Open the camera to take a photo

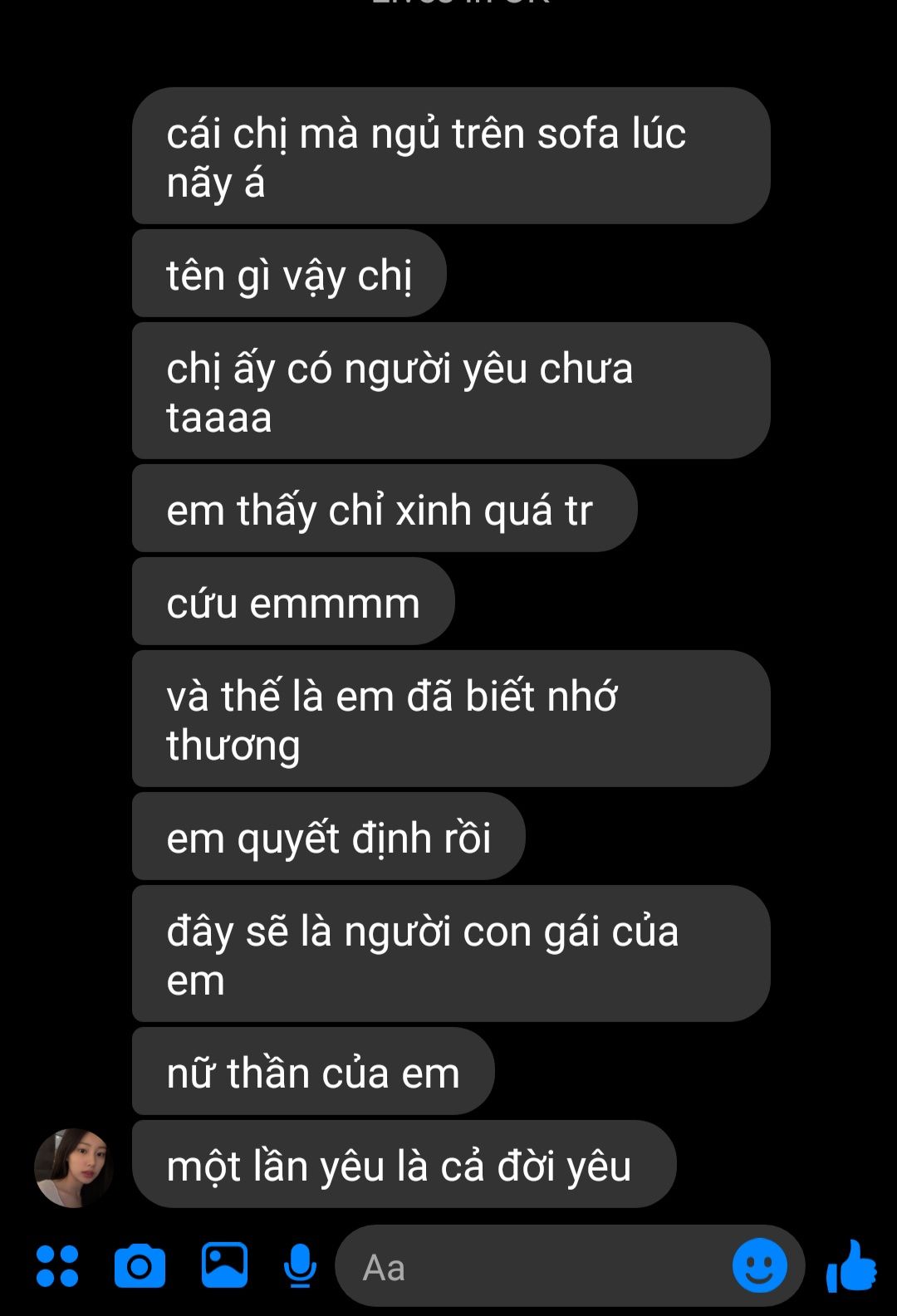point(140,1266)
